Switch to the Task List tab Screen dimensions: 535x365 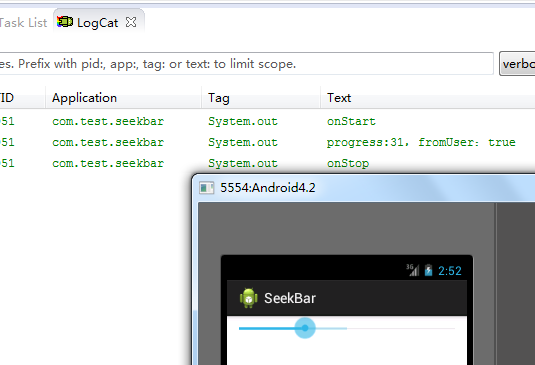tap(23, 23)
